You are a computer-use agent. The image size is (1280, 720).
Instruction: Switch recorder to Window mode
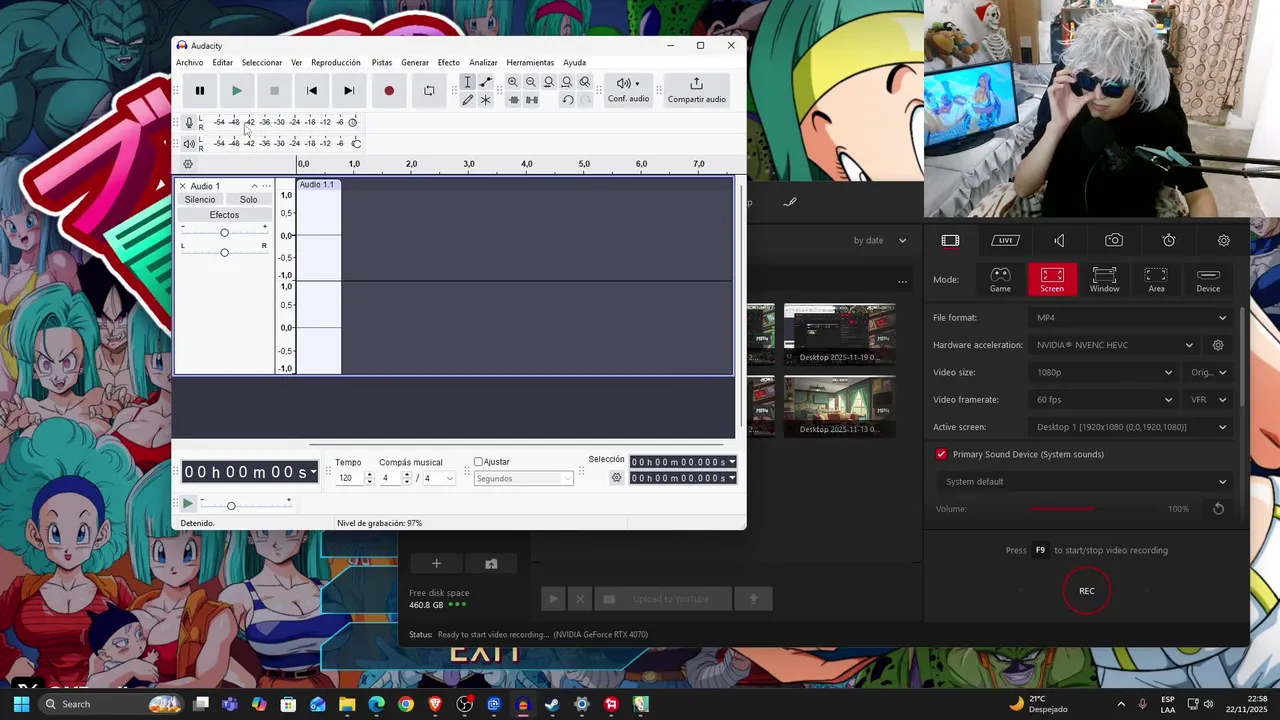pyautogui.click(x=1104, y=279)
